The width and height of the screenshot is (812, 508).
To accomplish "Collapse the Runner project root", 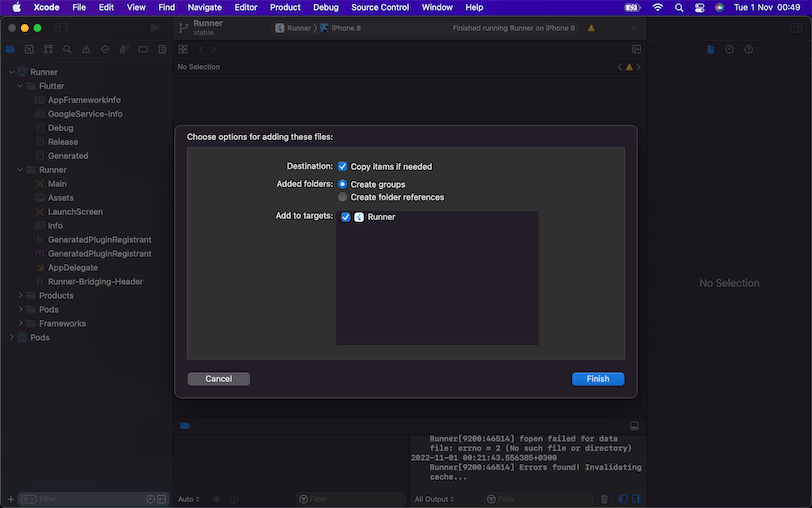I will [x=11, y=72].
